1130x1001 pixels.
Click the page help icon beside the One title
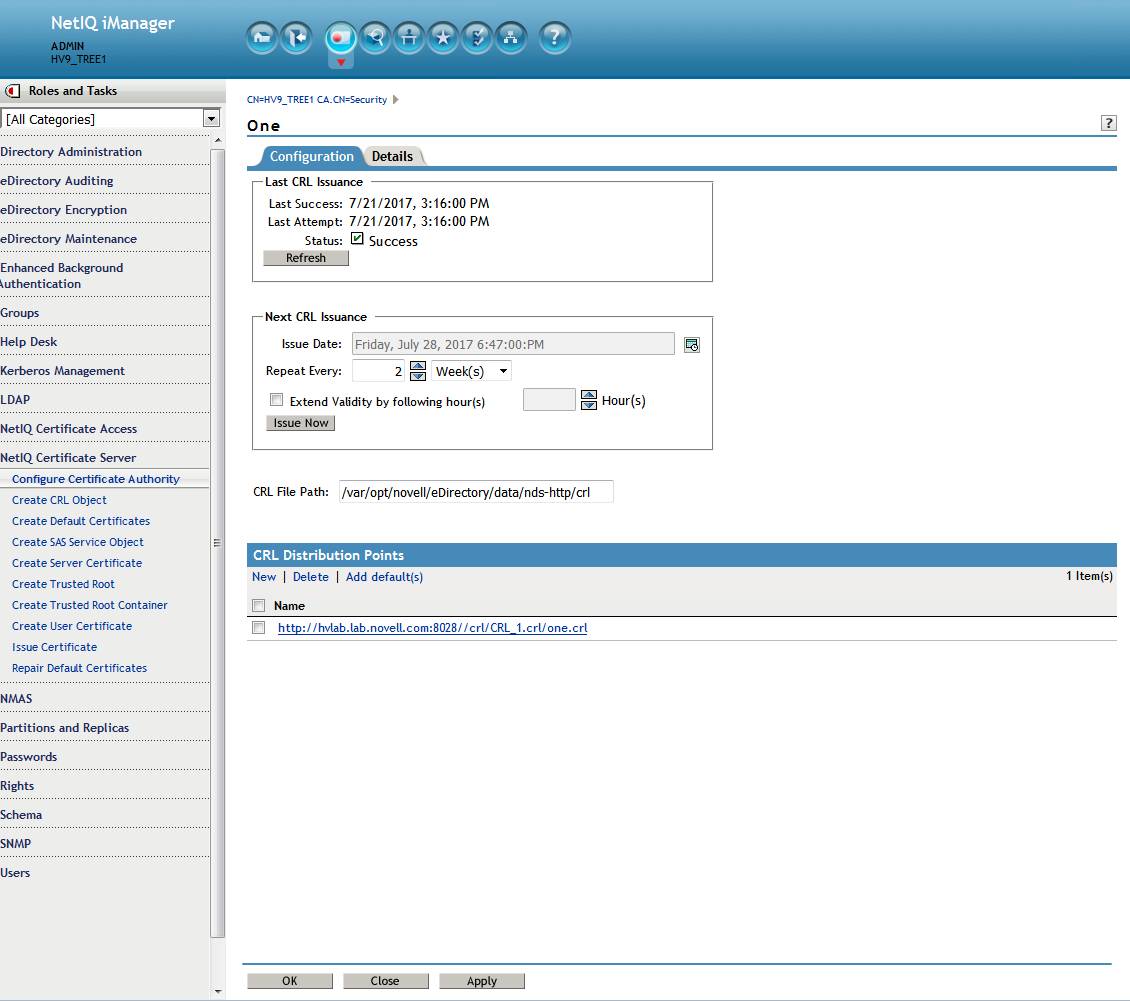pos(1108,123)
